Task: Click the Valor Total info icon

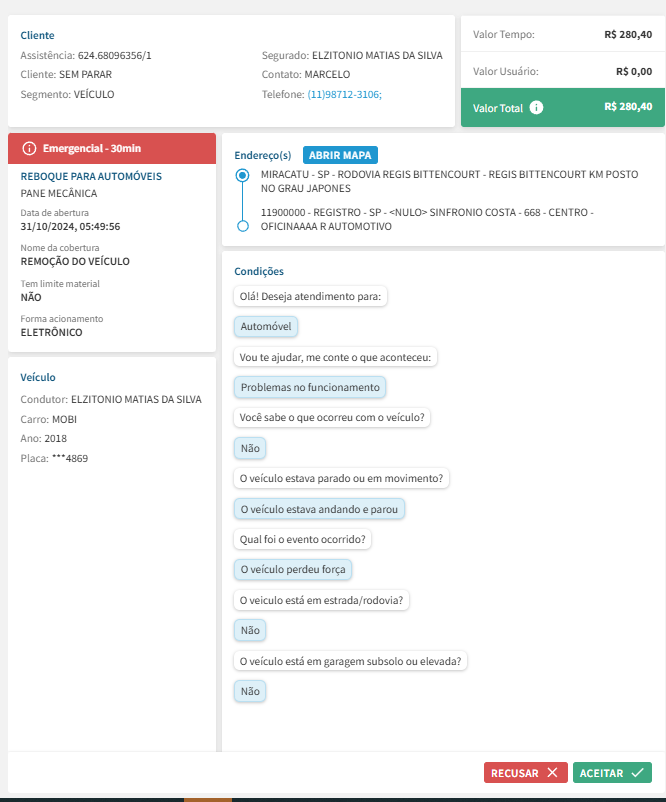Action: [x=536, y=107]
